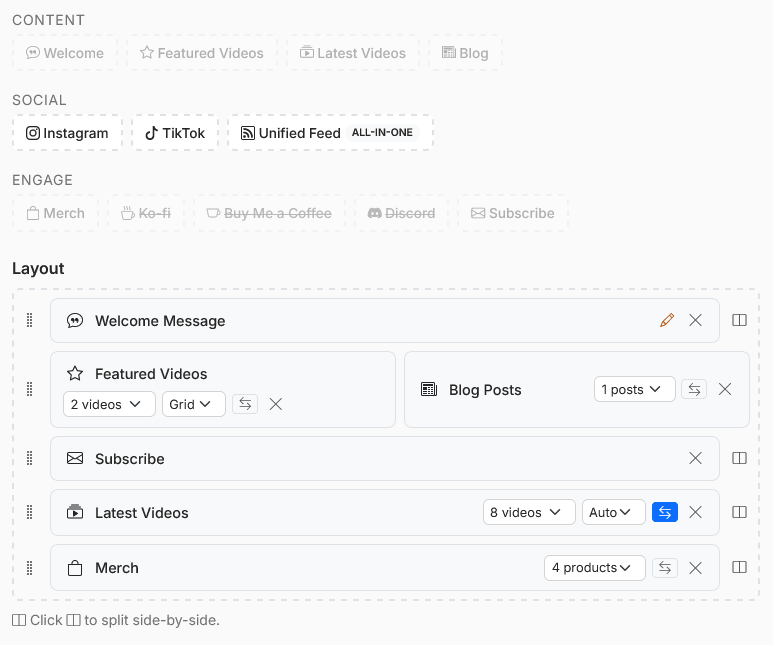Grab the Subscribe row drag handle
Image resolution: width=773 pixels, height=645 pixels.
[30, 458]
